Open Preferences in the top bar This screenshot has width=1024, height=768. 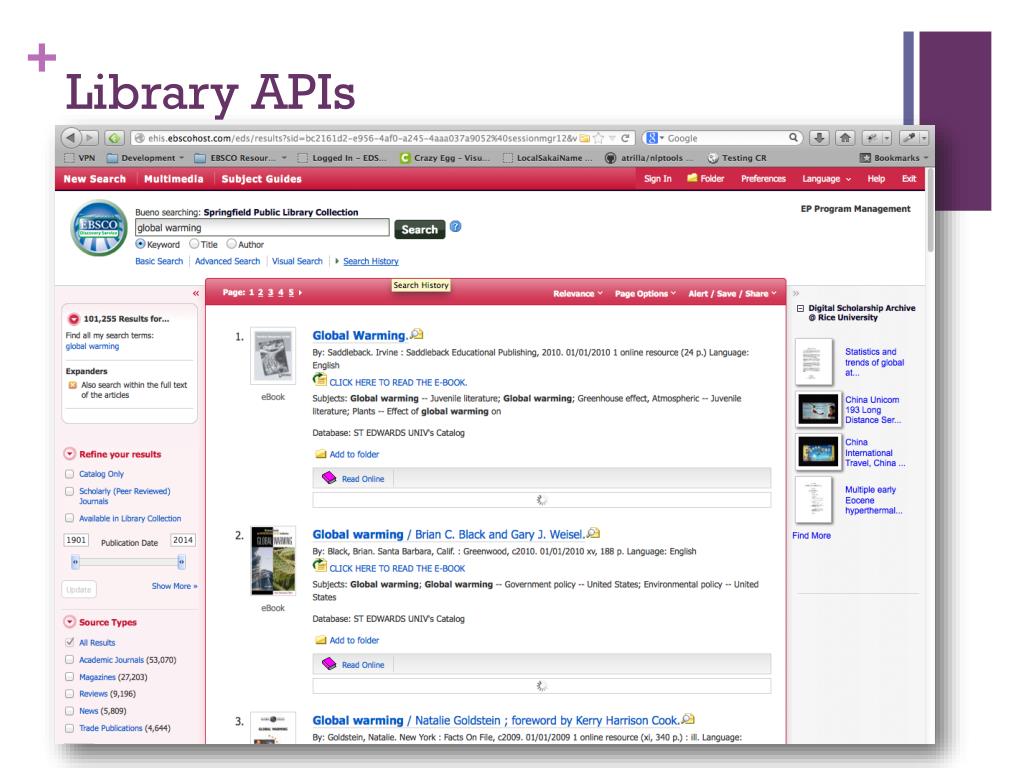pos(763,178)
